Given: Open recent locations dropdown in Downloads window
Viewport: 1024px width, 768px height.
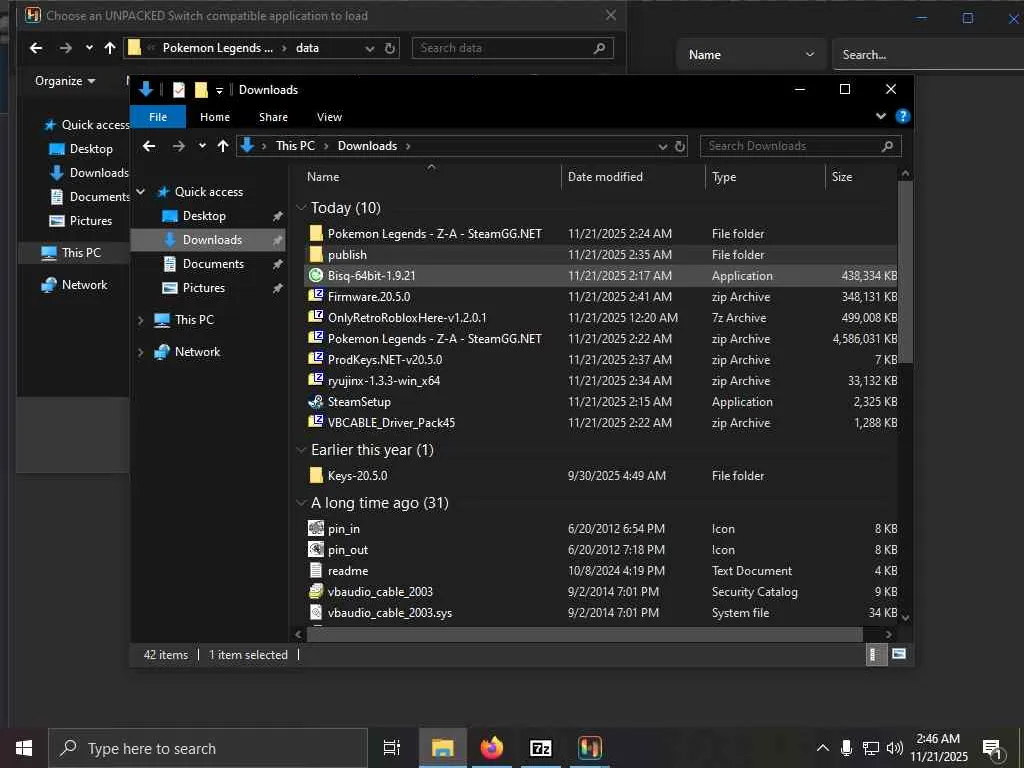Looking at the screenshot, I should (x=202, y=146).
